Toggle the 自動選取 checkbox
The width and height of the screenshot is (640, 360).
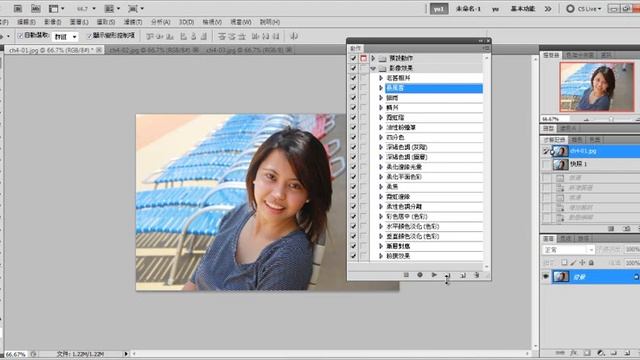click(20, 36)
